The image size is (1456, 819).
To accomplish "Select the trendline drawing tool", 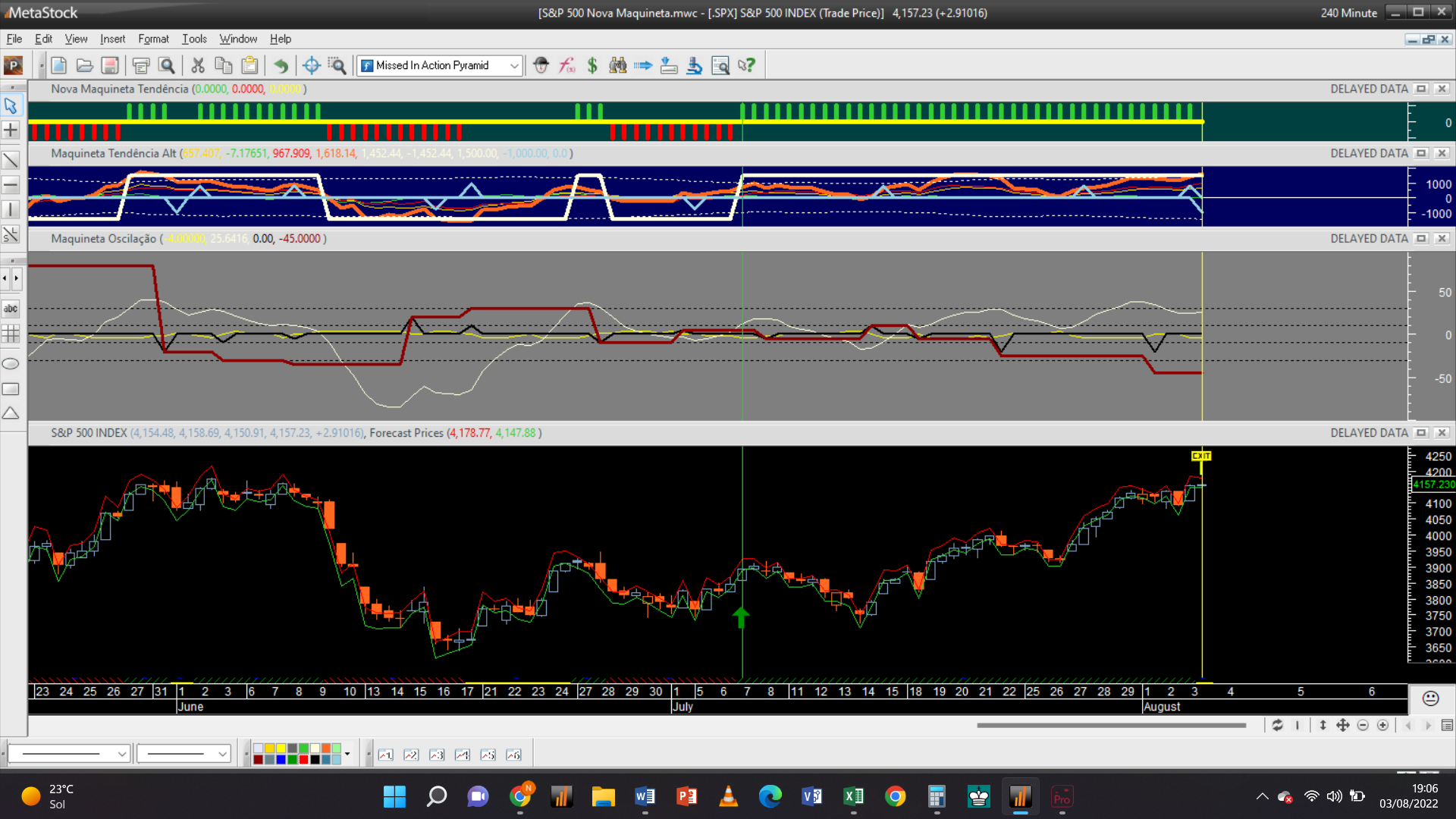I will [11, 160].
